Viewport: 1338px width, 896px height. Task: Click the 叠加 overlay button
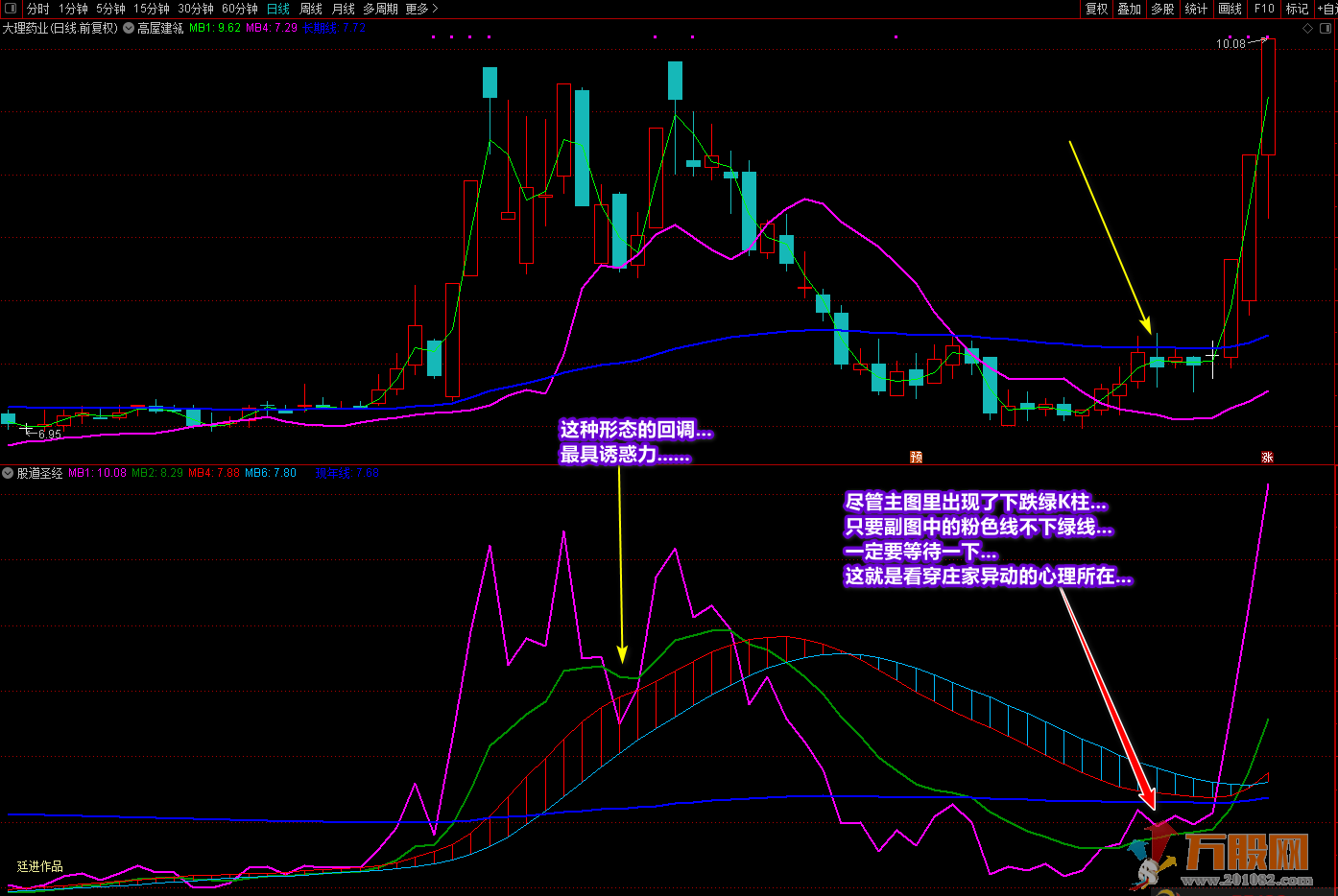(x=1130, y=9)
